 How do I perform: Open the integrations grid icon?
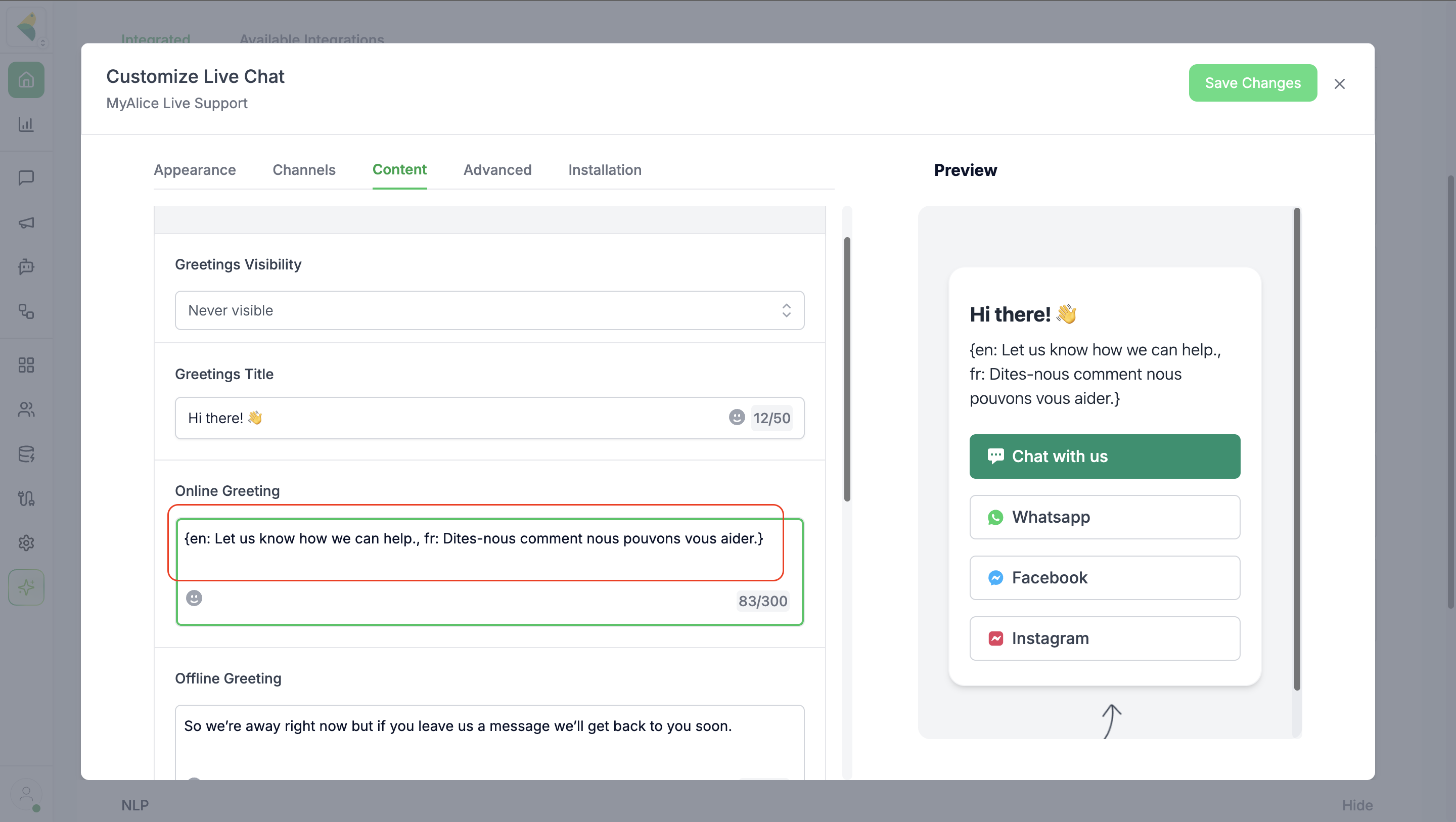[x=26, y=364]
